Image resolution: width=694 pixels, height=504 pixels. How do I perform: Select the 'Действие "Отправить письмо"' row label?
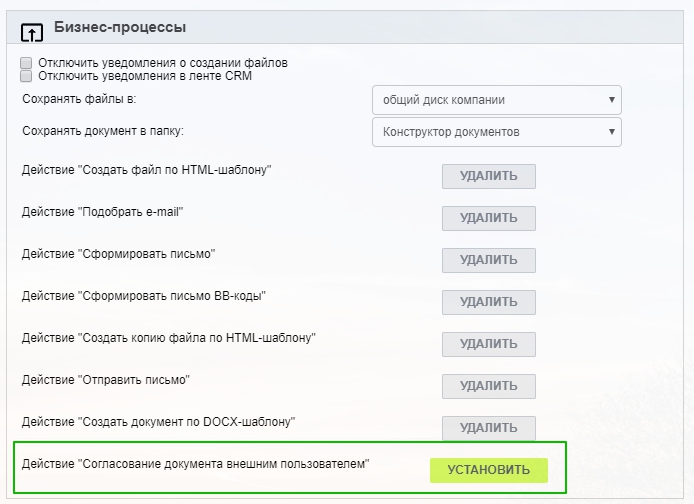105,380
